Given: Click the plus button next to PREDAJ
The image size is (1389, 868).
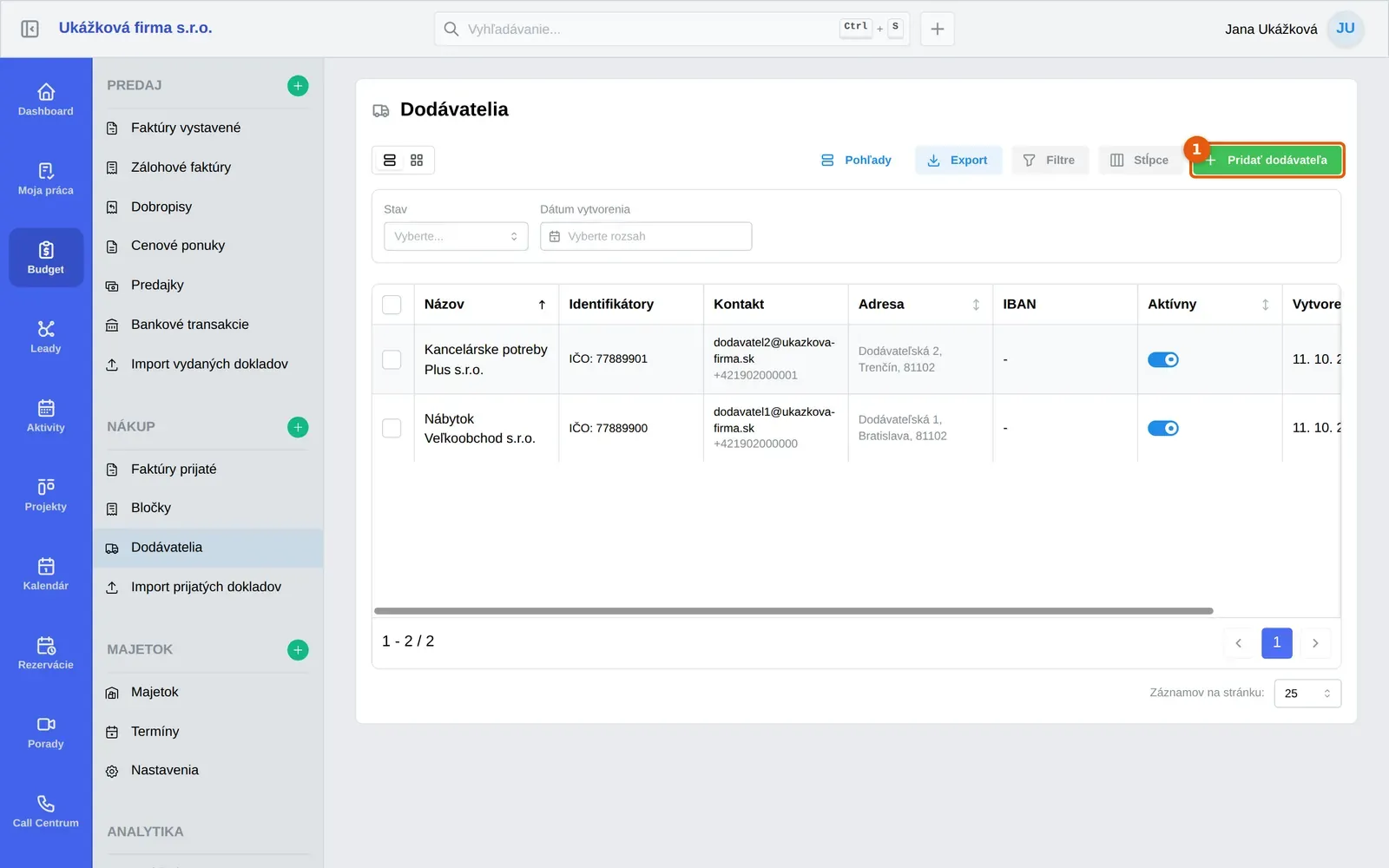Looking at the screenshot, I should (298, 86).
